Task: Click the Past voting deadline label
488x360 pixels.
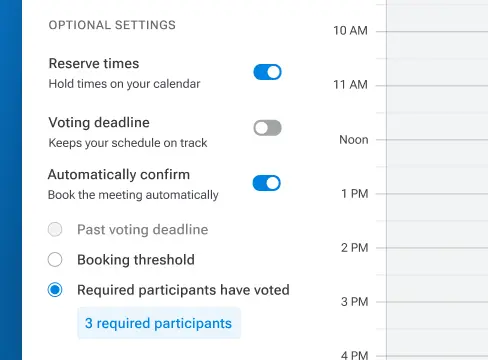Action: pos(143,230)
